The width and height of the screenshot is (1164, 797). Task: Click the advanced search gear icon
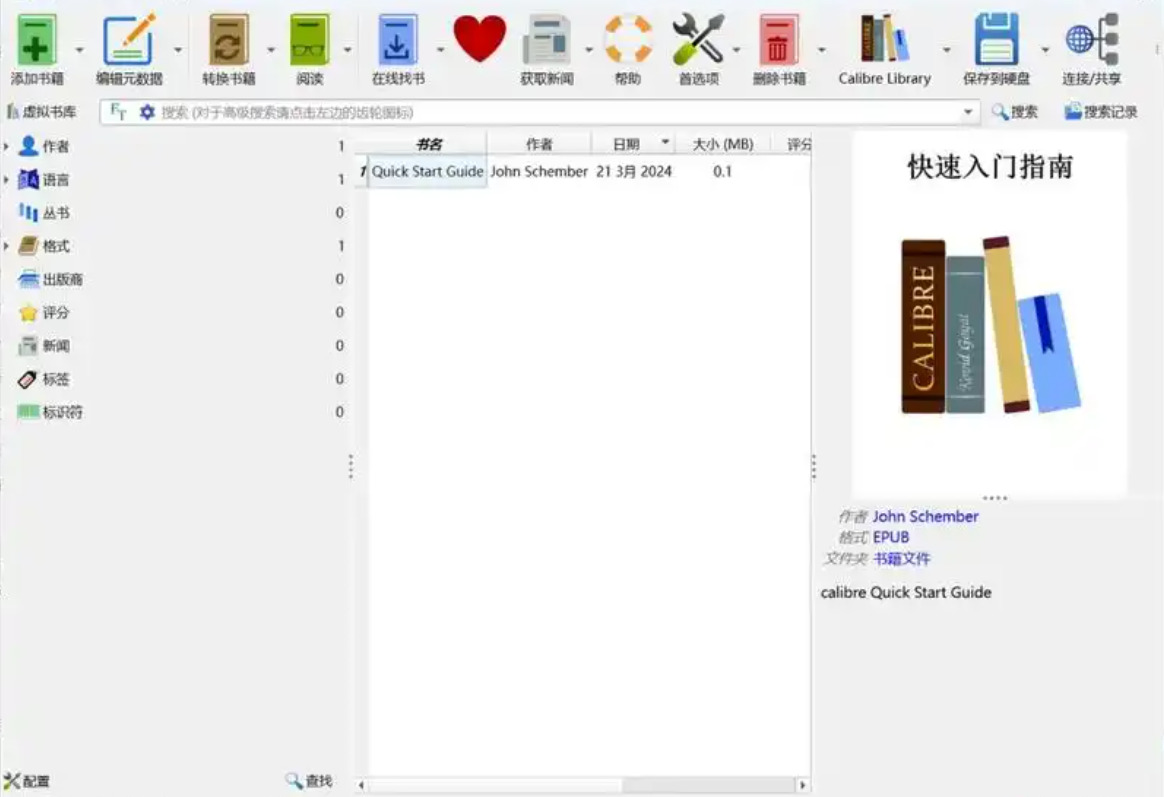coord(147,112)
